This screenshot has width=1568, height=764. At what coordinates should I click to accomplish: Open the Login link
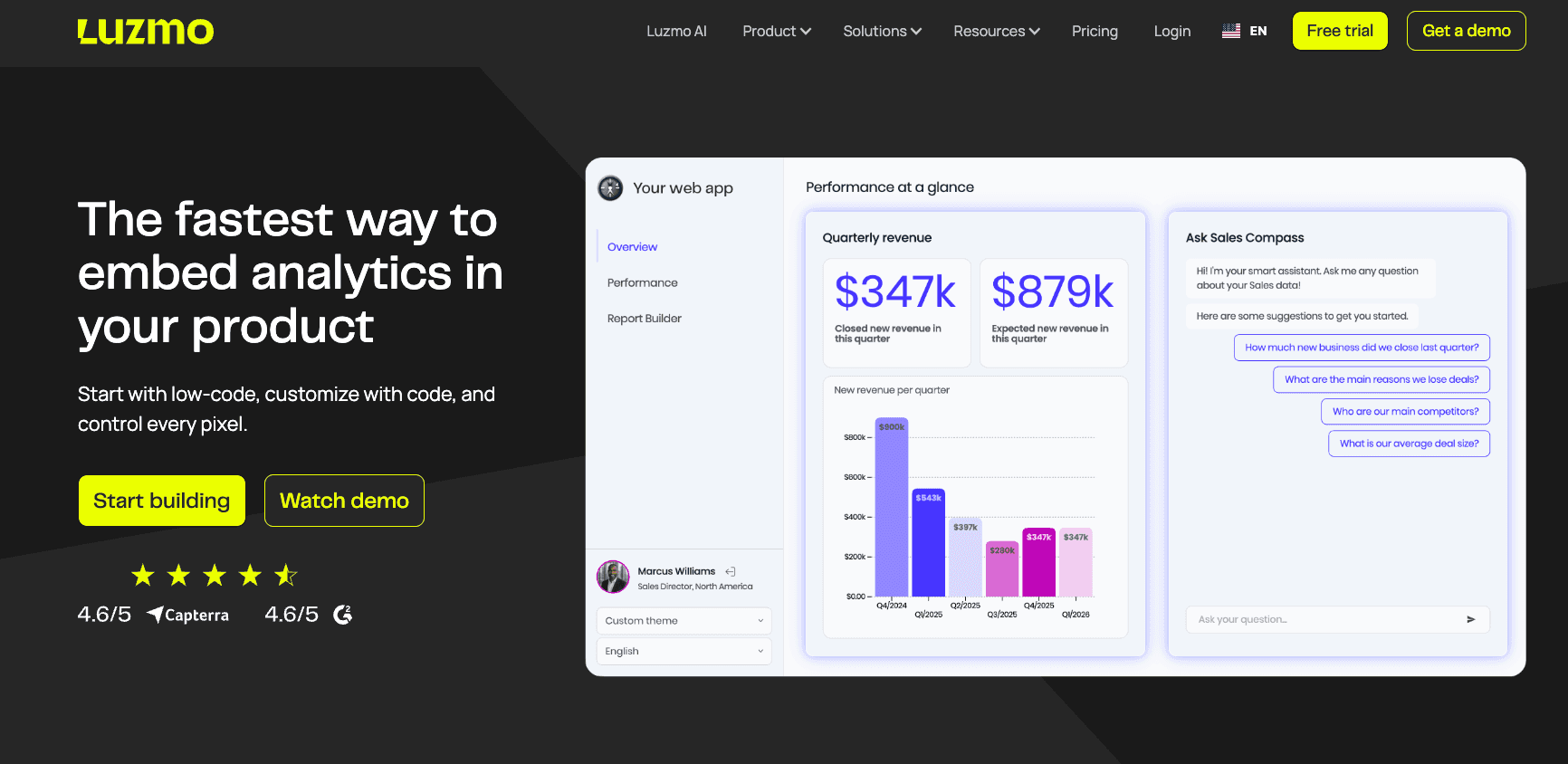[x=1172, y=31]
